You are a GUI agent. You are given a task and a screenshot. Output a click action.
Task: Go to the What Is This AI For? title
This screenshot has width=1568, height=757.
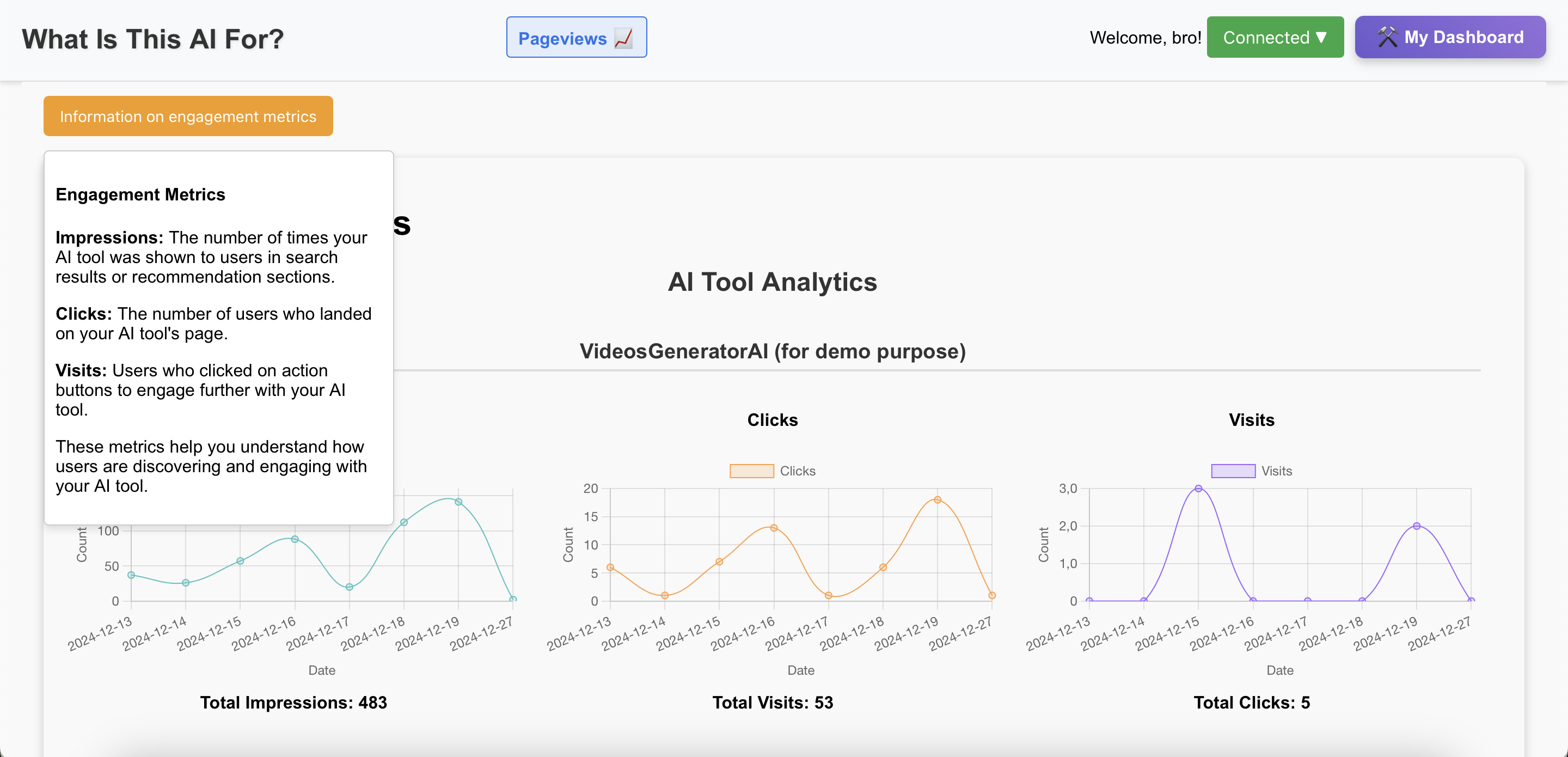(x=153, y=39)
